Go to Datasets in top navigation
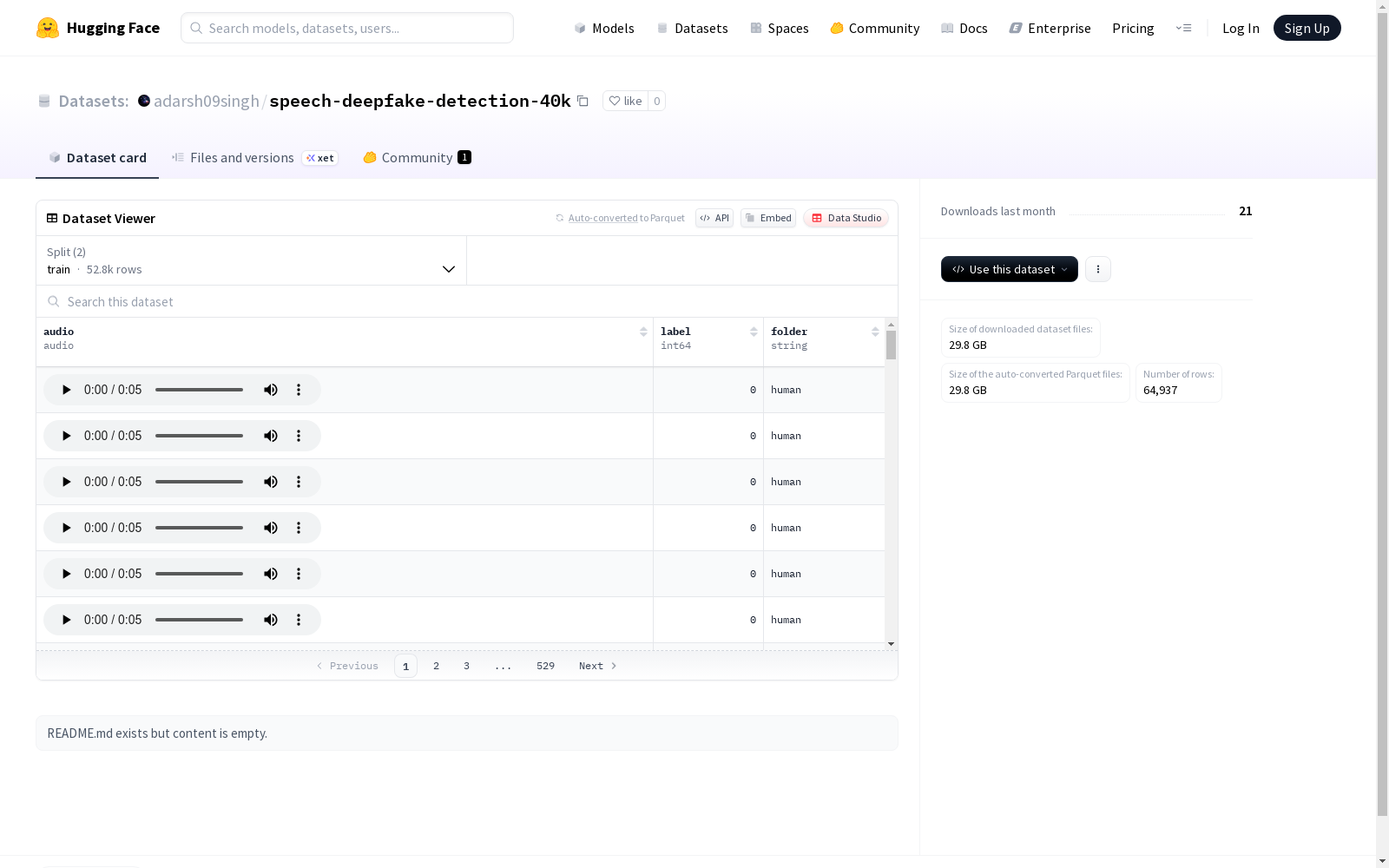This screenshot has width=1389, height=868. click(692, 28)
